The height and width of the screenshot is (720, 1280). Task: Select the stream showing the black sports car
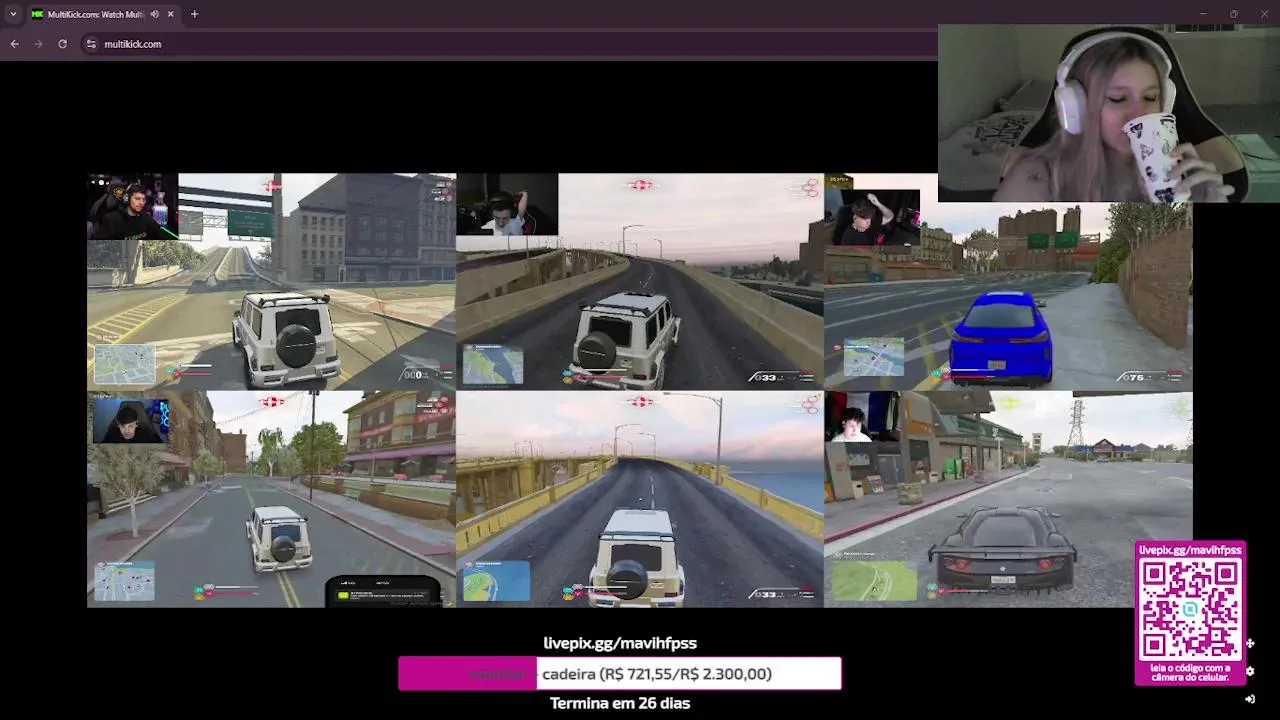(1008, 499)
